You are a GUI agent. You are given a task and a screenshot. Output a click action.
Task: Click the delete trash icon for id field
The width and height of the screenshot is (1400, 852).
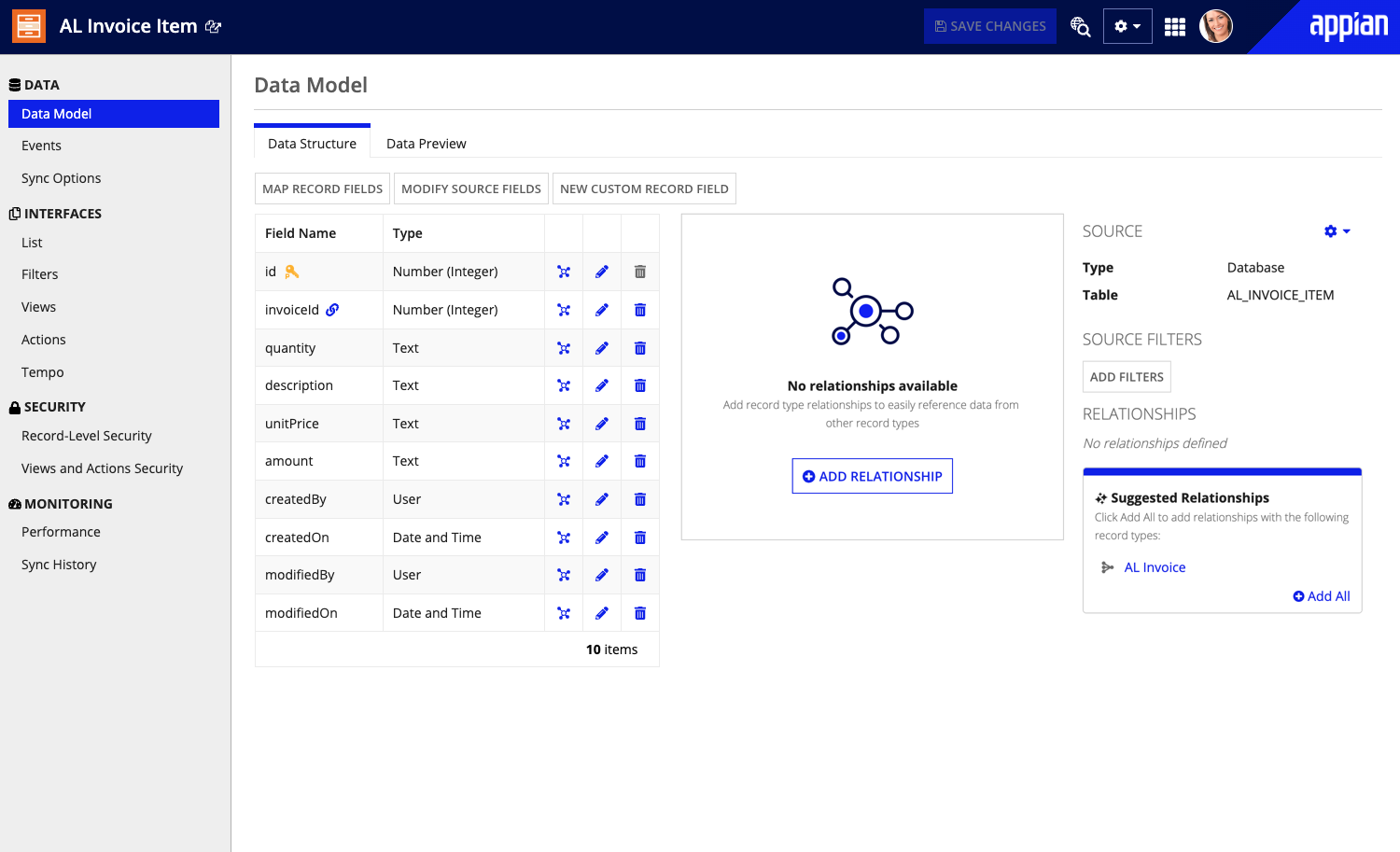(x=640, y=272)
